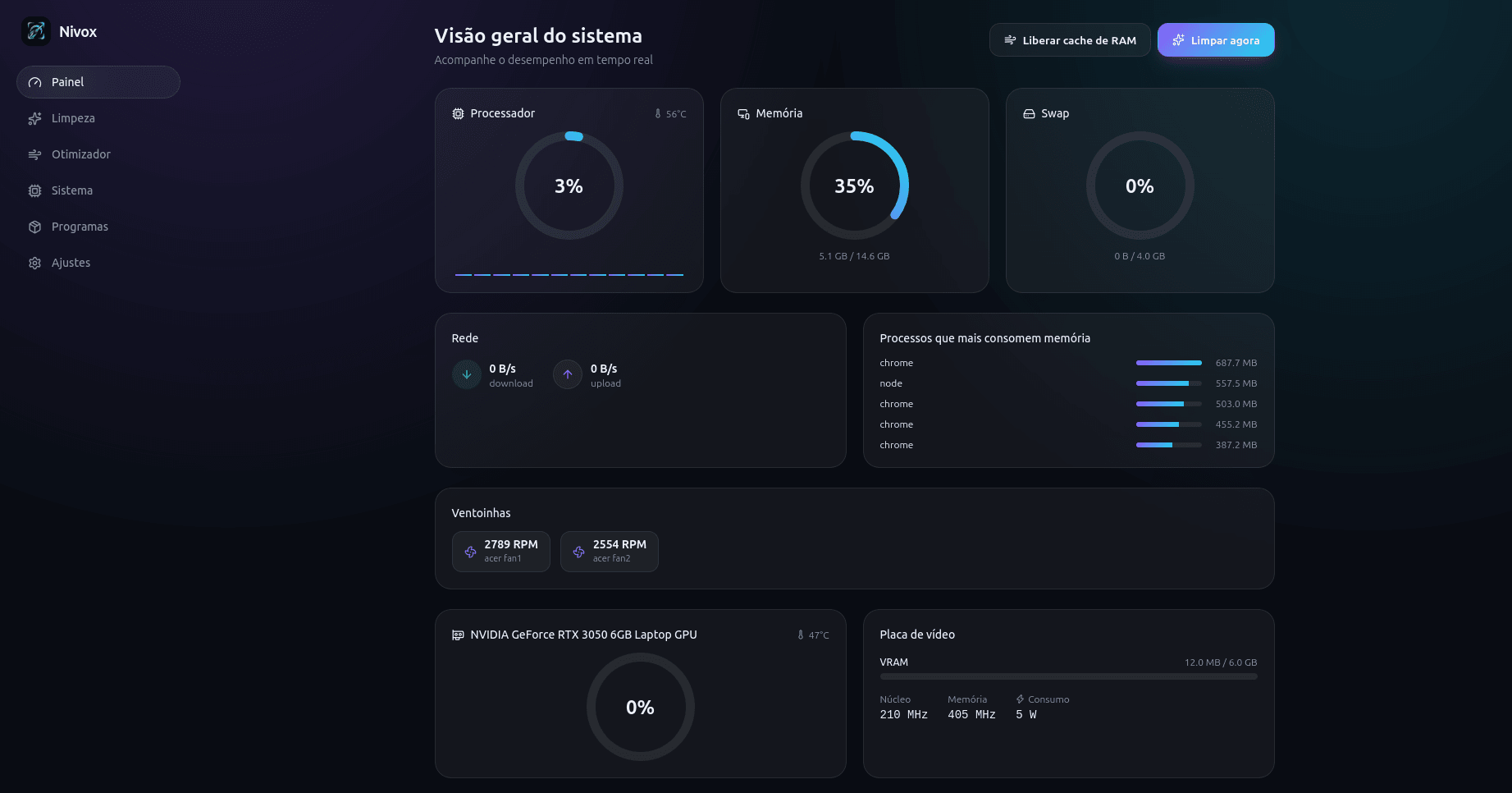Viewport: 1512px width, 793px height.
Task: Click the Processador chip icon
Action: coord(458,113)
